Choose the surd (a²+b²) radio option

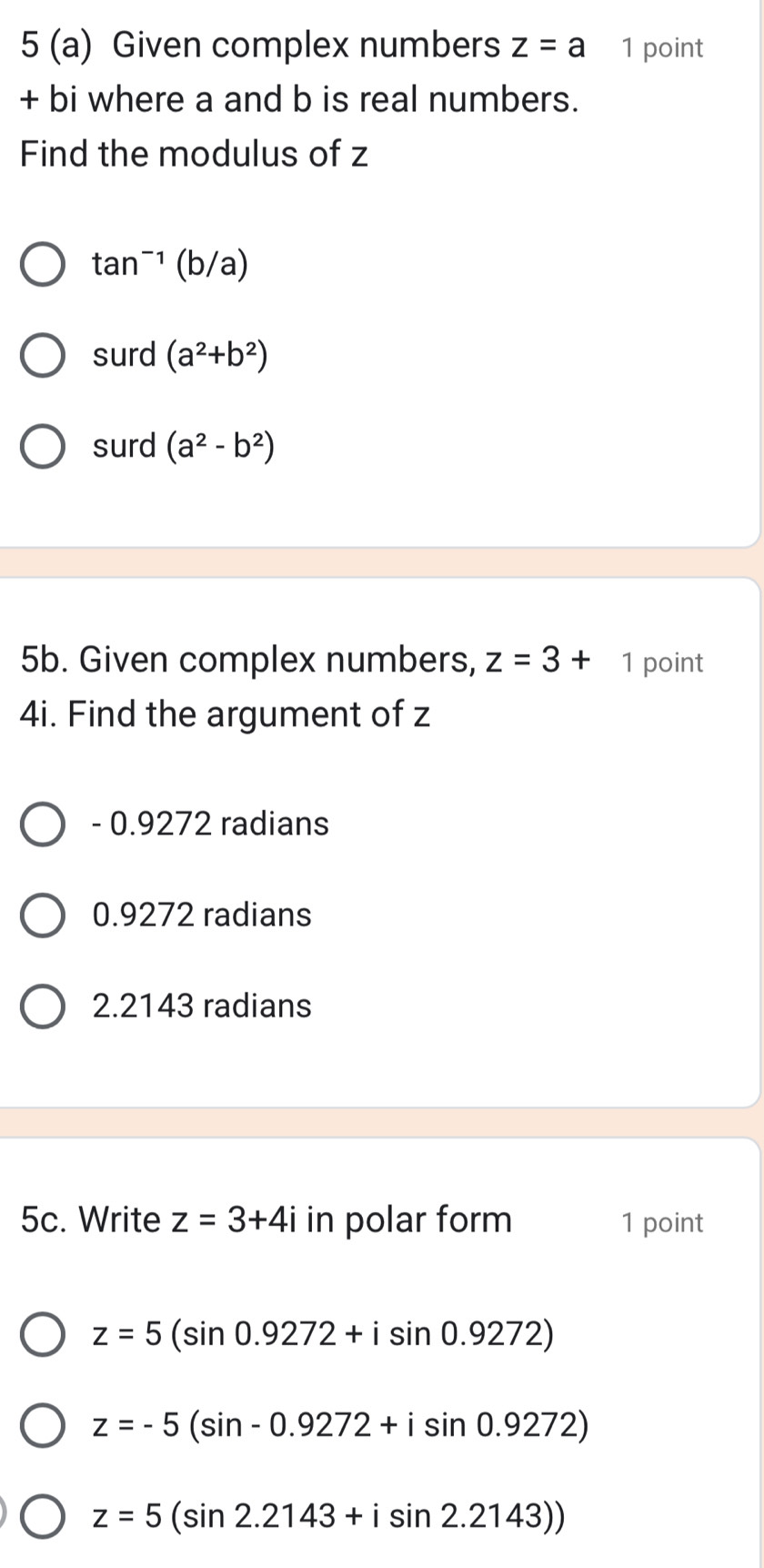(x=42, y=355)
